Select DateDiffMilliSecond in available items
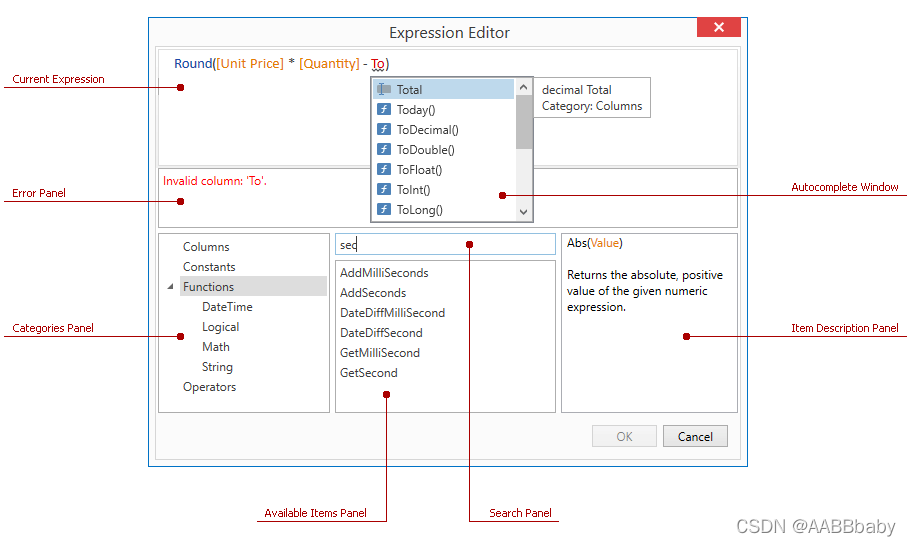This screenshot has height=546, width=911. (x=393, y=313)
